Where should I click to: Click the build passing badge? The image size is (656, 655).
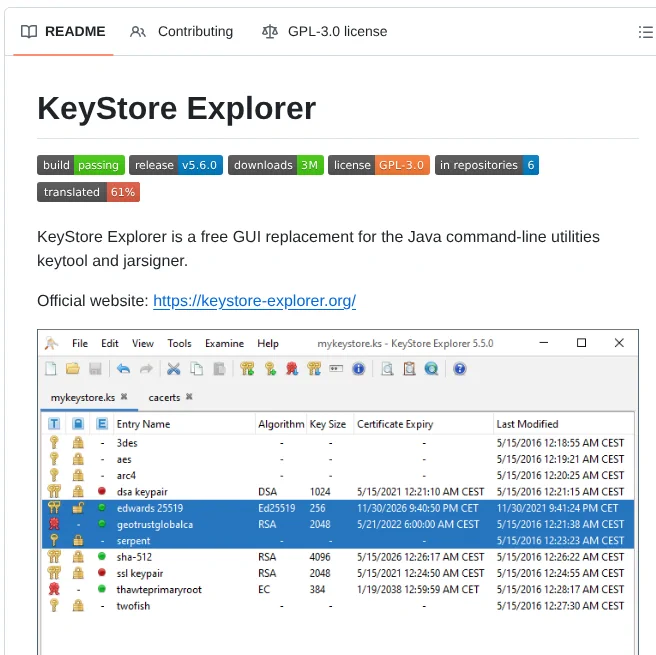(81, 165)
